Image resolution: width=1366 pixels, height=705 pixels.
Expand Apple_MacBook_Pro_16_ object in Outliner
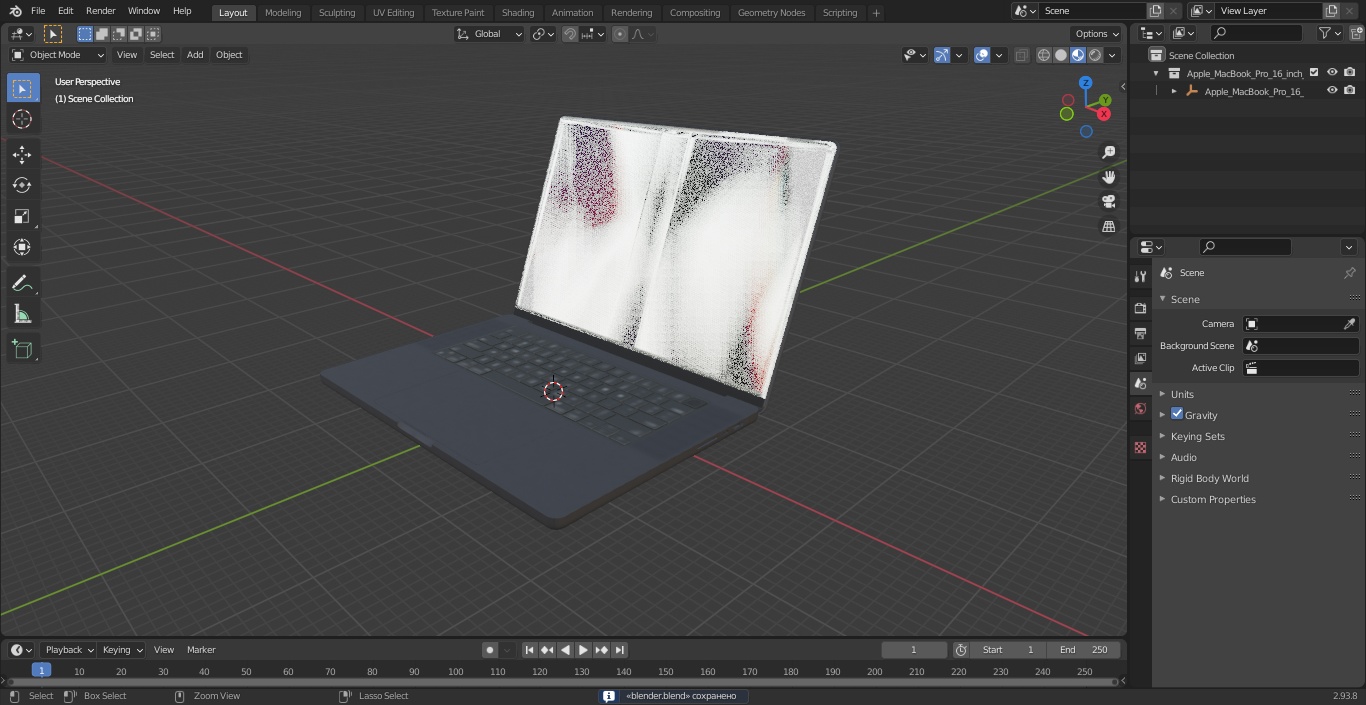1174,91
